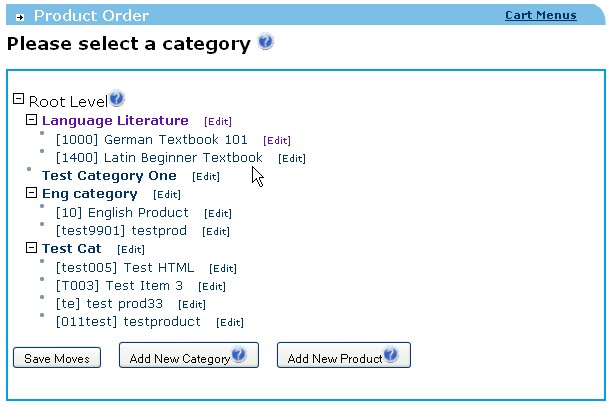The image size is (614, 407).
Task: Click help icon on Add New Category button
Action: pos(238,355)
